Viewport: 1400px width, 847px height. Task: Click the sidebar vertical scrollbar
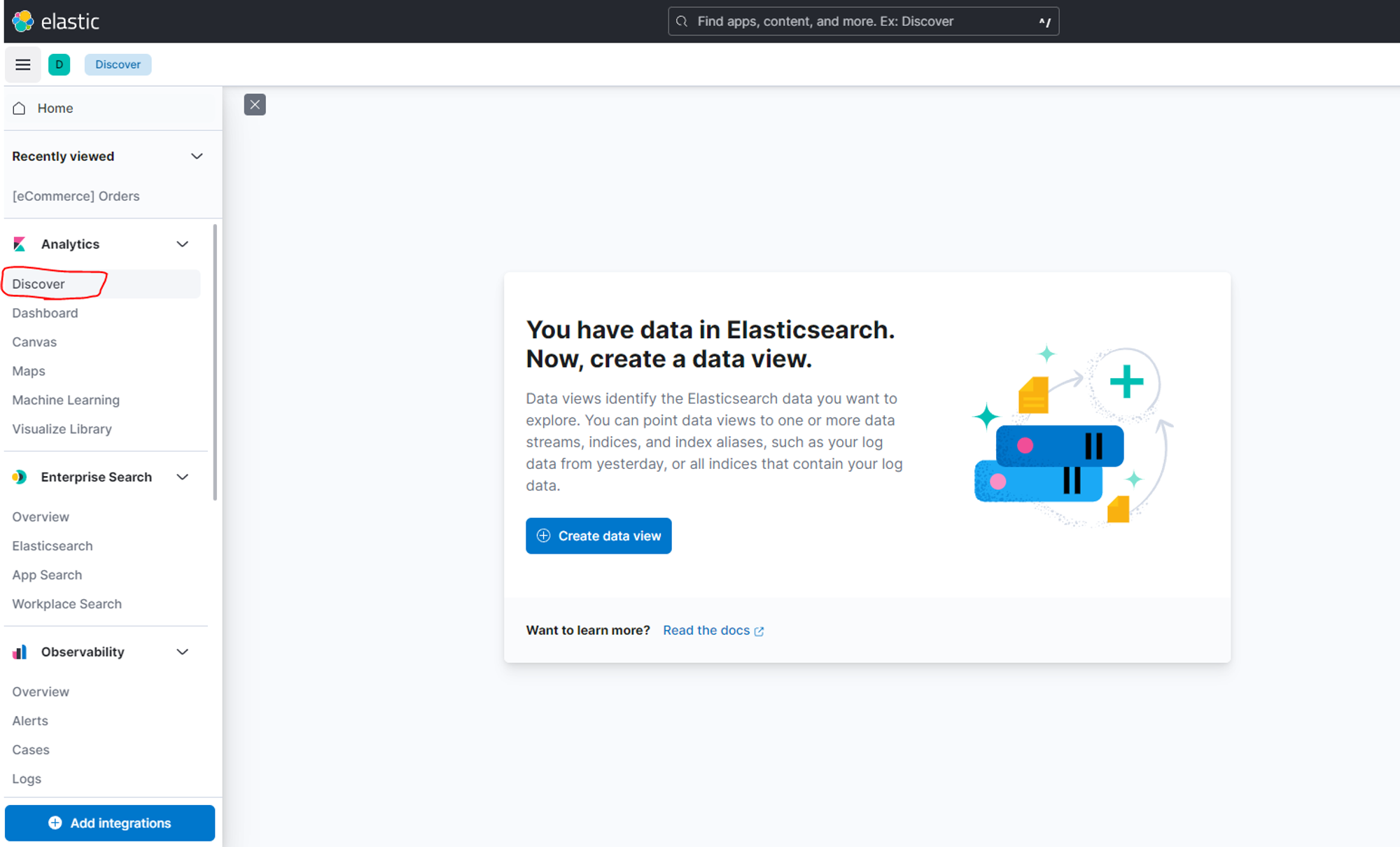[215, 363]
